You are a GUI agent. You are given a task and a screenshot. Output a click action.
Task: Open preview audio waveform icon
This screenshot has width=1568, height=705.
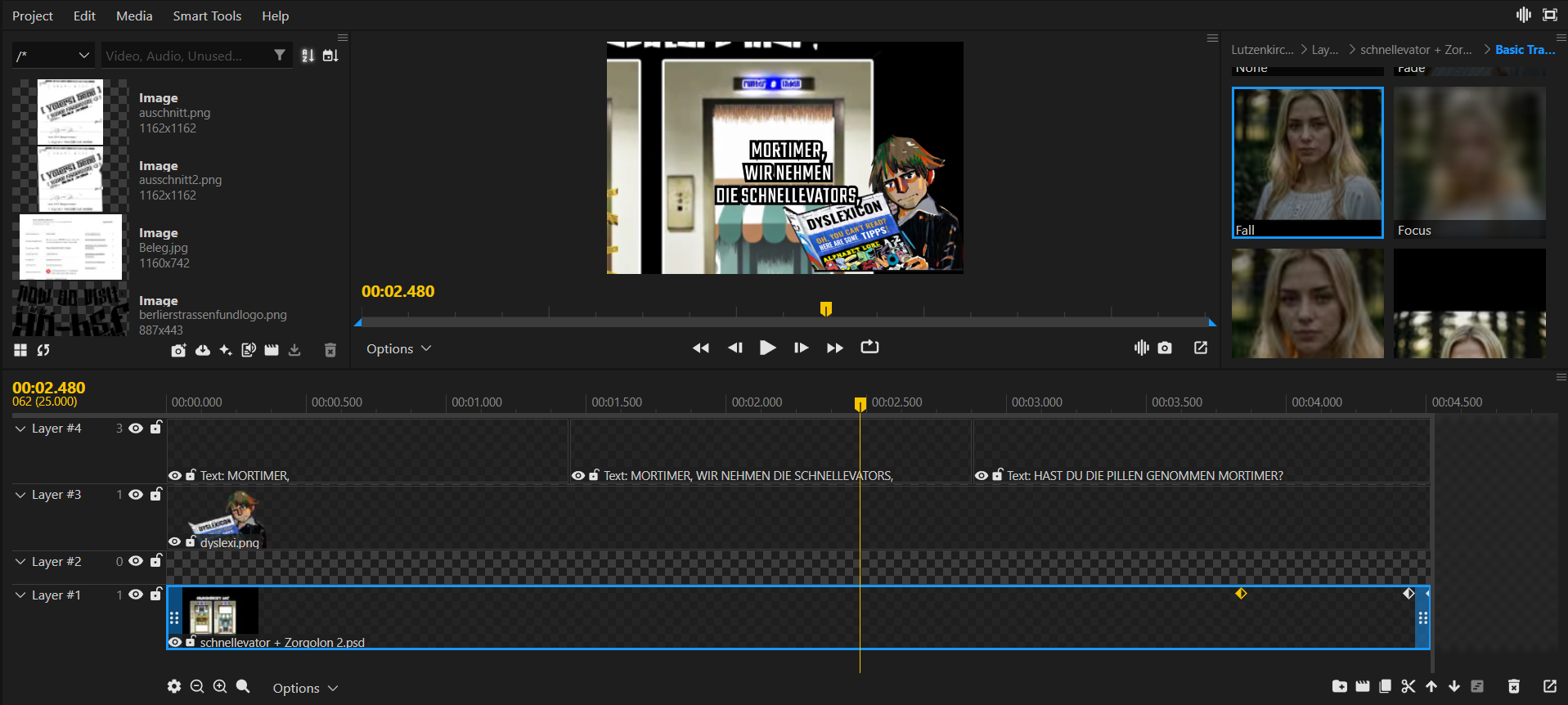point(1141,348)
